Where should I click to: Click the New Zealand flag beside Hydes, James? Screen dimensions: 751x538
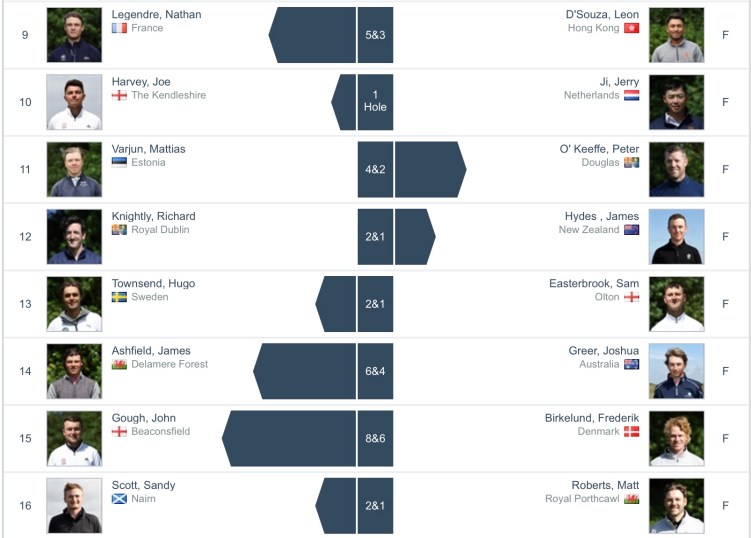631,230
